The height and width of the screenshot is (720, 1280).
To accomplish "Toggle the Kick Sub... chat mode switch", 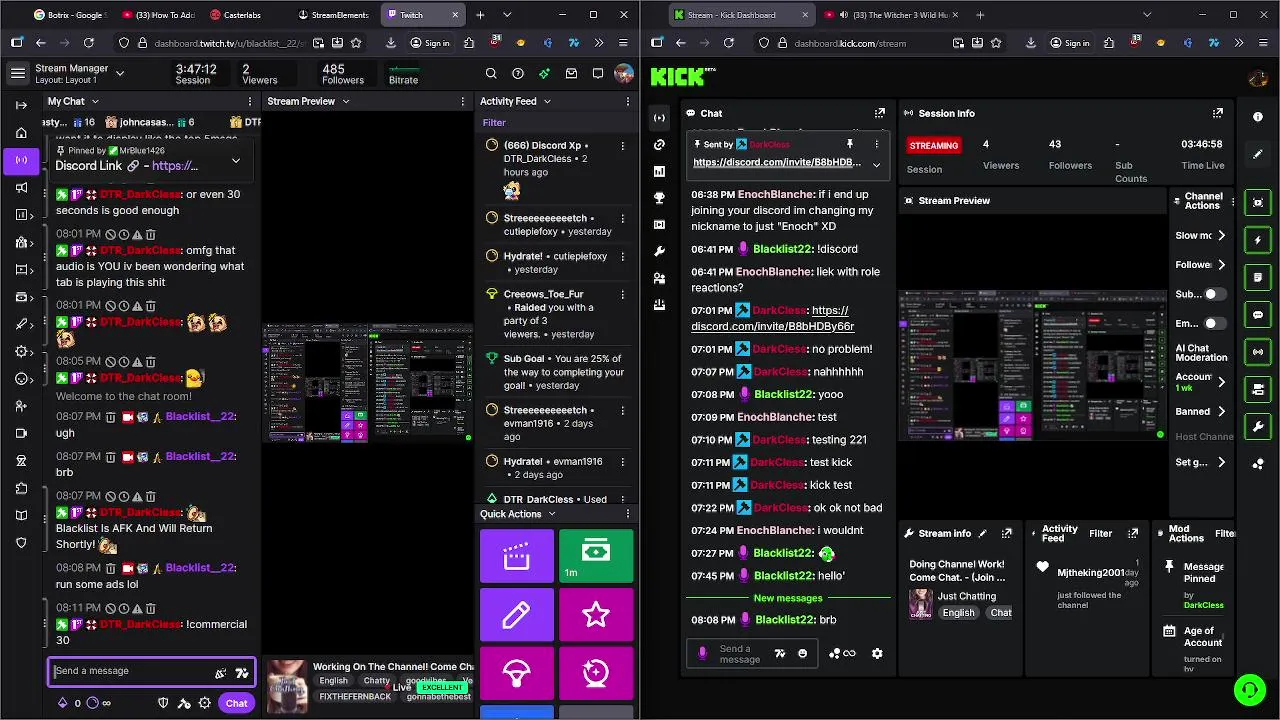I will pos(1214,294).
